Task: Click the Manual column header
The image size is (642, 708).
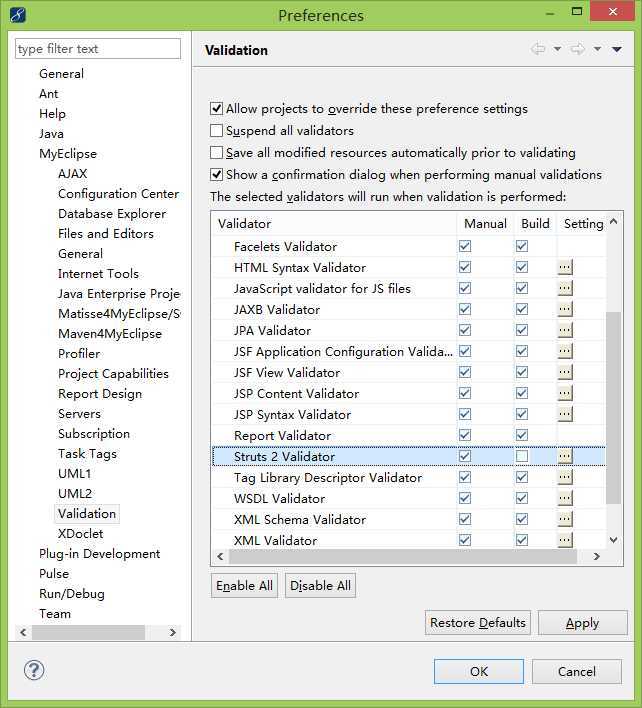Action: point(485,224)
